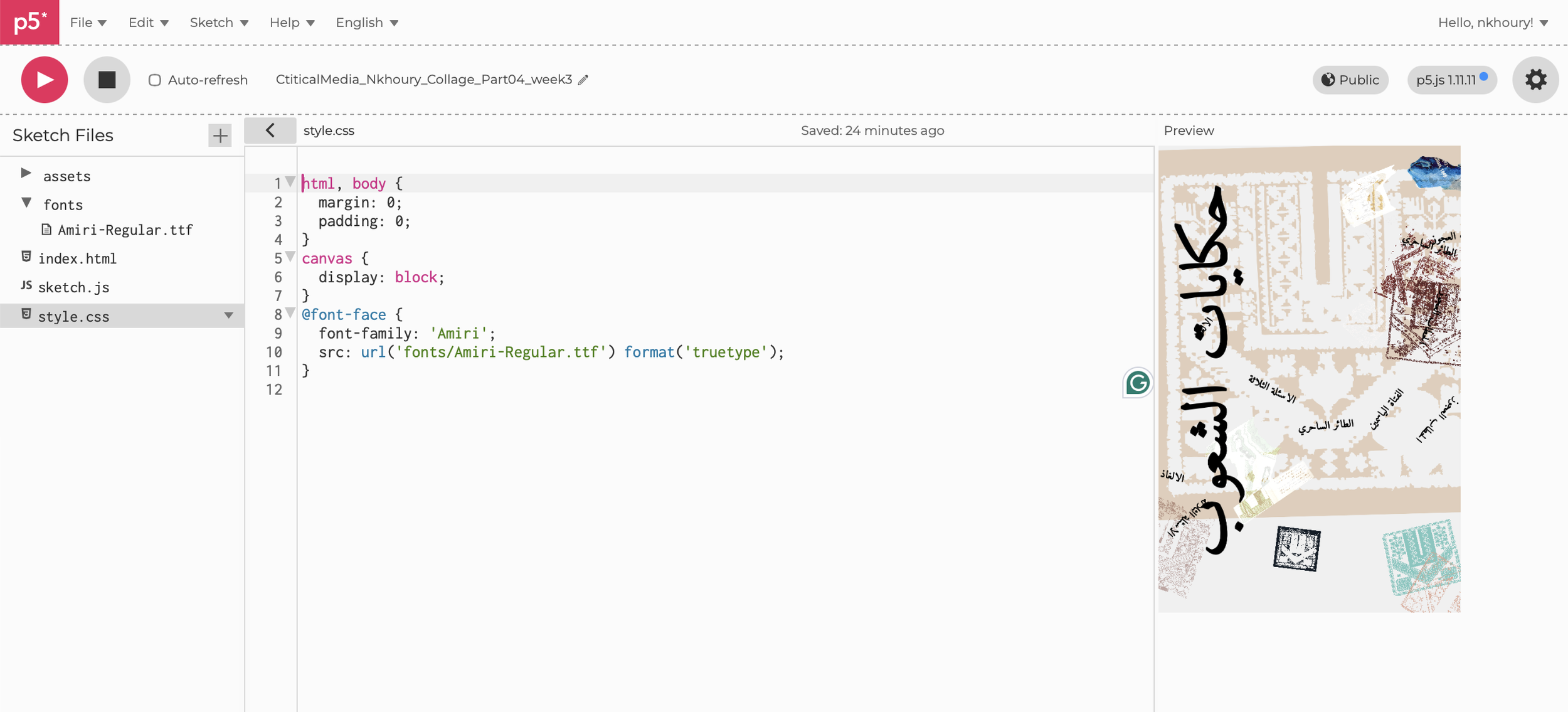Open the Sketch menu
Viewport: 1568px width, 712px height.
[x=219, y=23]
